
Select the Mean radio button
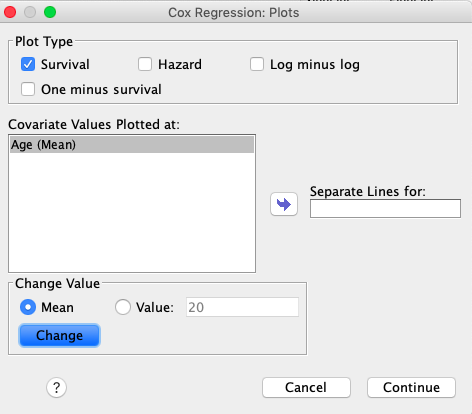click(28, 307)
